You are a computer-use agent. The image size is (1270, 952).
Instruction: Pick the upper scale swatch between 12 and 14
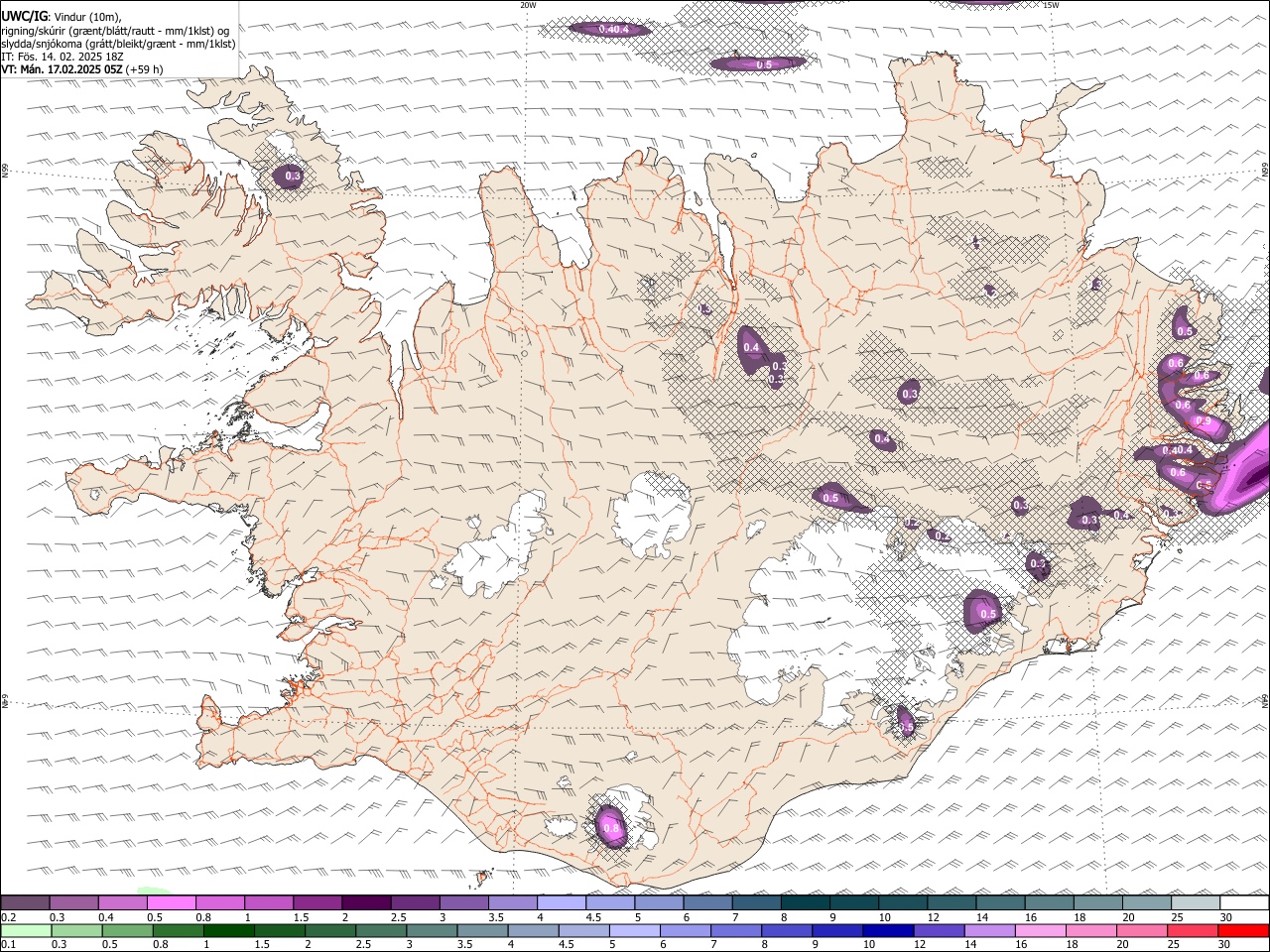951,902
